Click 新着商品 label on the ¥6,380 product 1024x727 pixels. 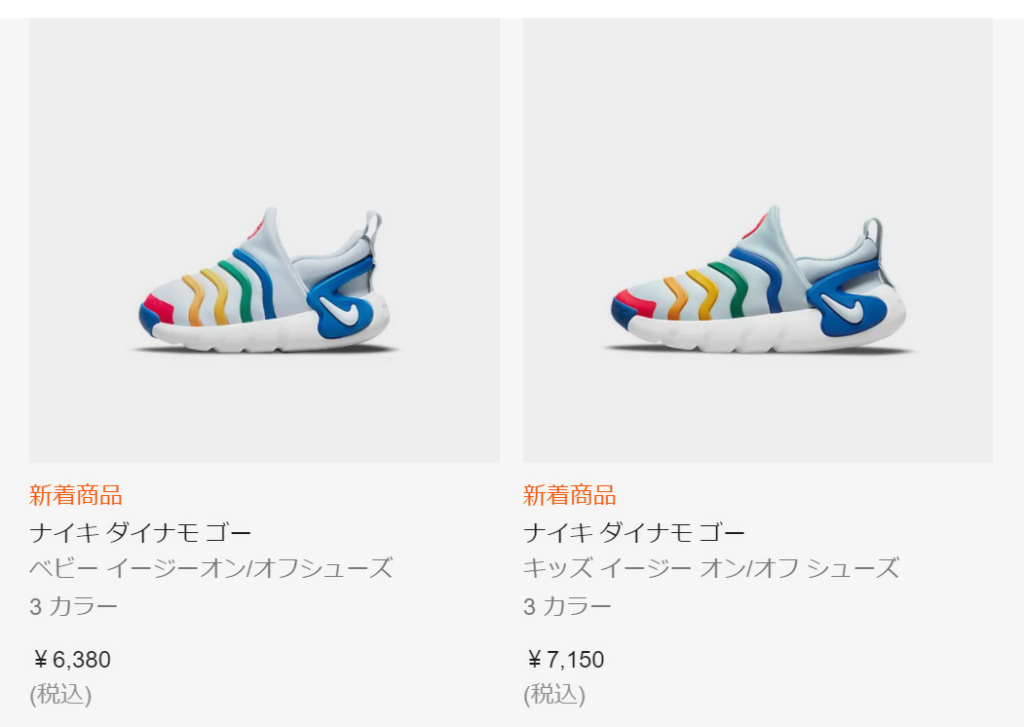click(x=76, y=495)
